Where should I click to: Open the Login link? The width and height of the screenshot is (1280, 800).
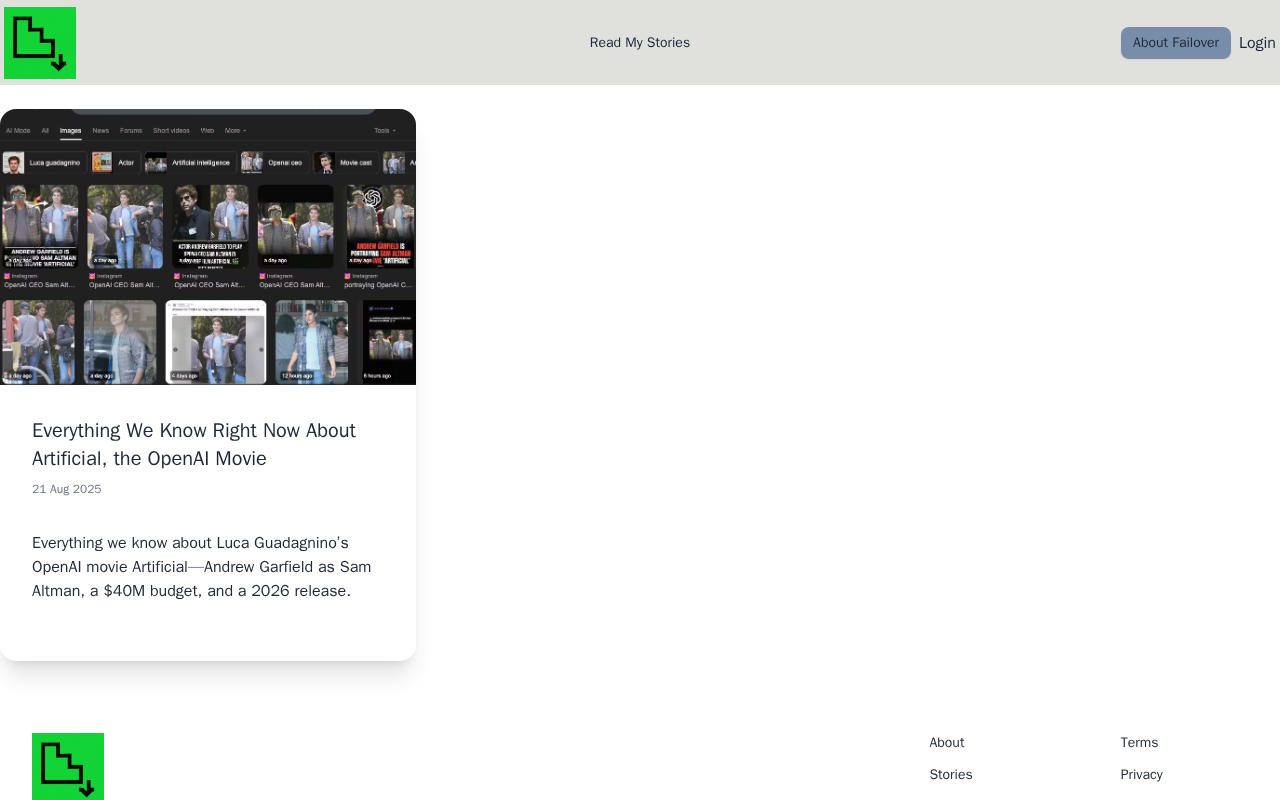click(x=1257, y=43)
